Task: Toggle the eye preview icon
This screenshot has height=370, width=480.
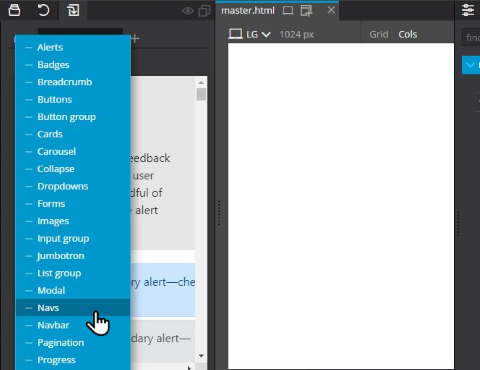Action: (188, 11)
